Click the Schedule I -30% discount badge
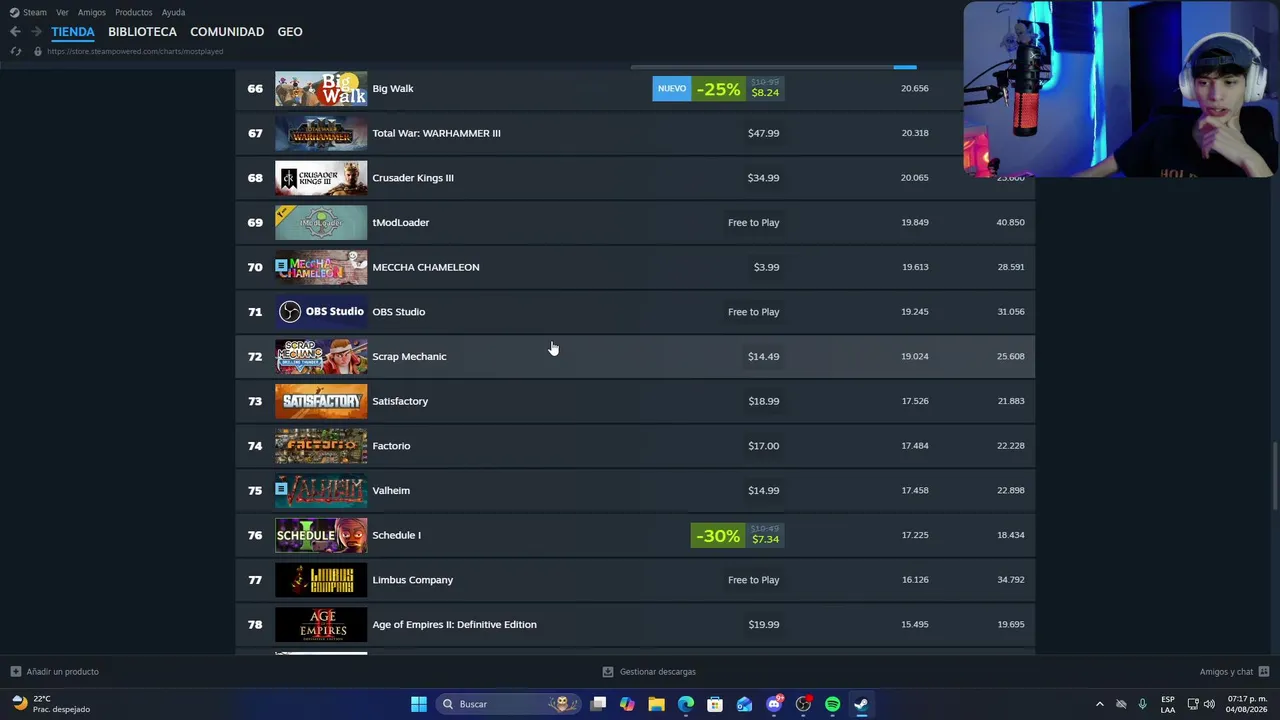 pyautogui.click(x=717, y=536)
